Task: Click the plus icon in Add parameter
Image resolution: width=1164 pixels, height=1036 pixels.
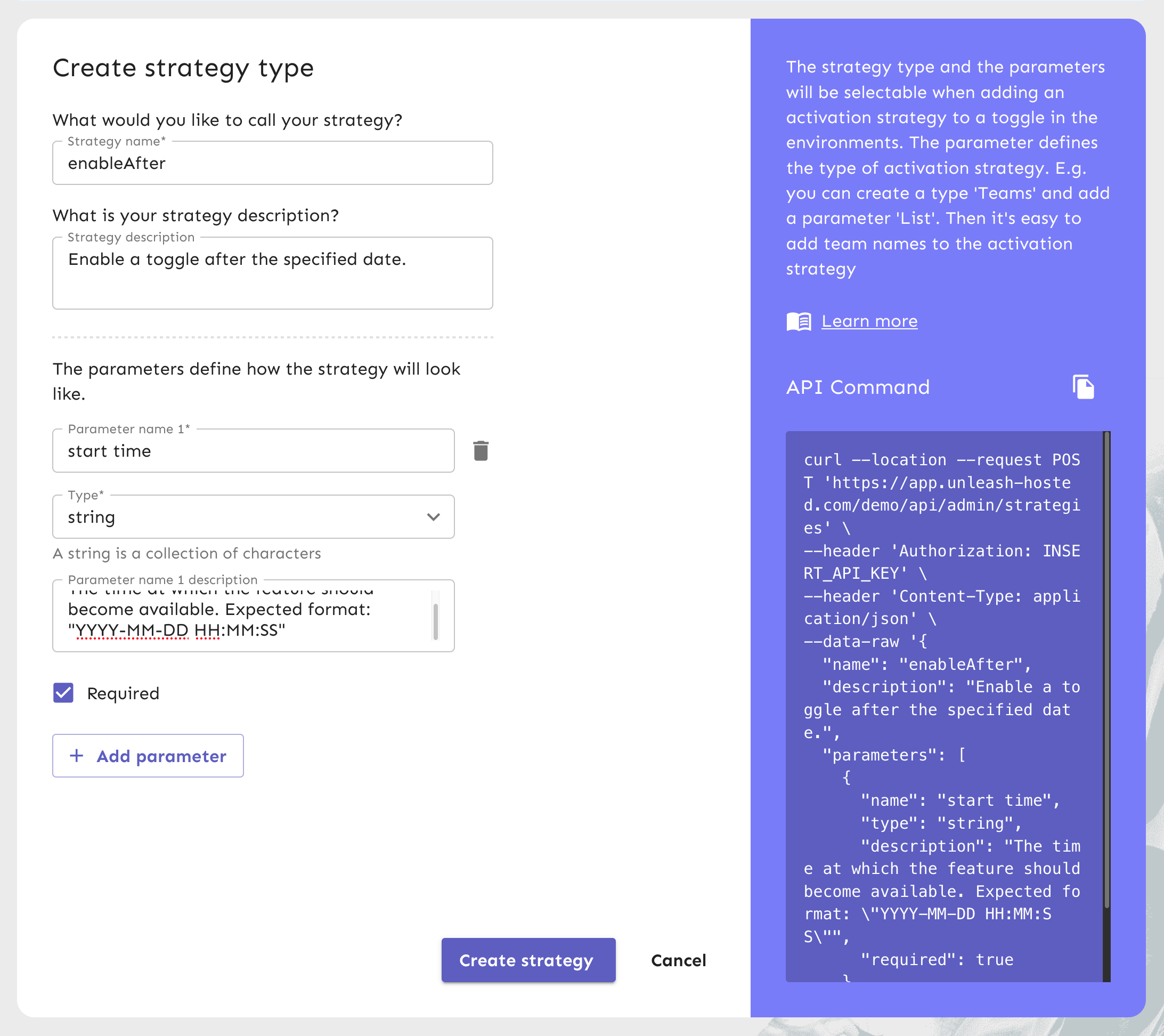Action: coord(76,755)
